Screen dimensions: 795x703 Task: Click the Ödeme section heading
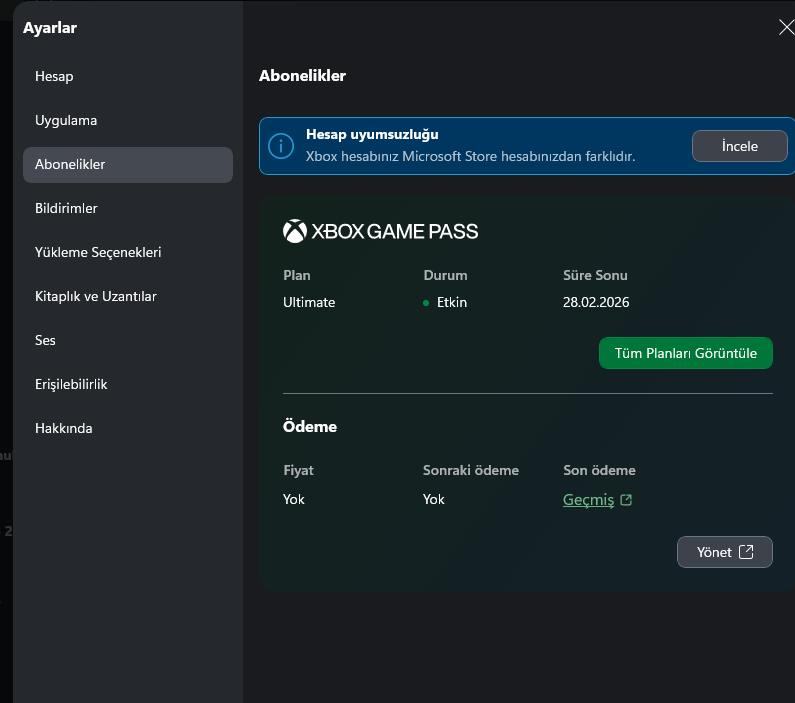[x=310, y=427]
